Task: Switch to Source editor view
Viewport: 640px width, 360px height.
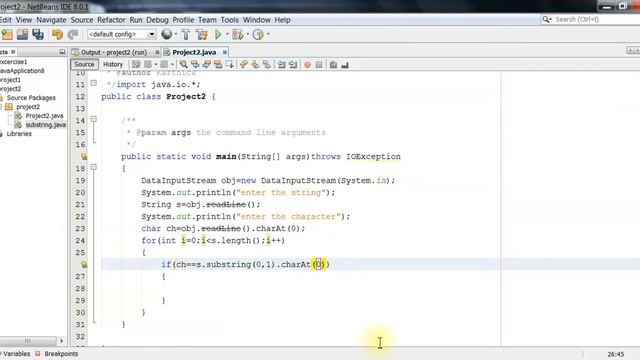Action: [x=84, y=64]
